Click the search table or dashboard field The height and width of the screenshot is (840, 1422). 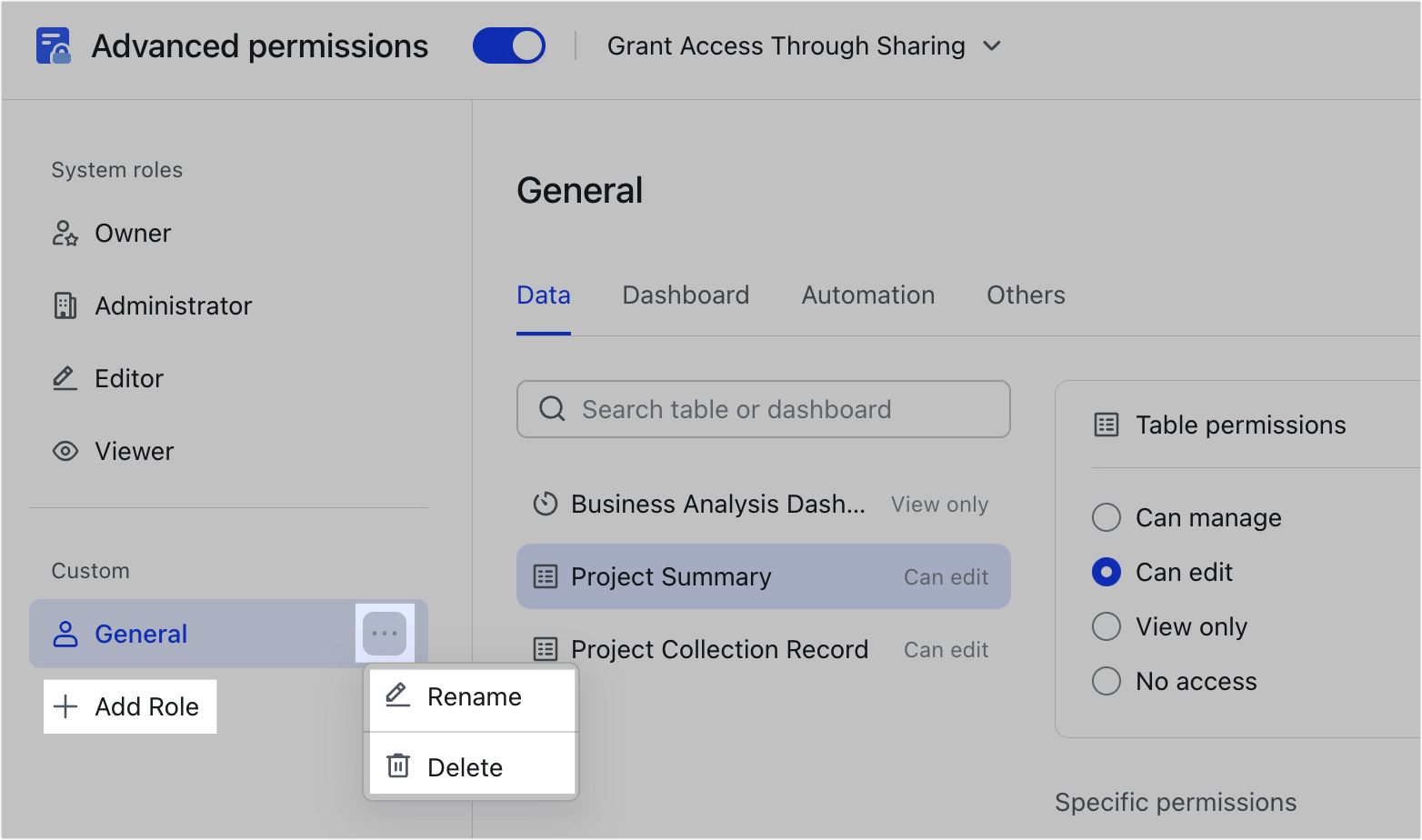[x=763, y=409]
